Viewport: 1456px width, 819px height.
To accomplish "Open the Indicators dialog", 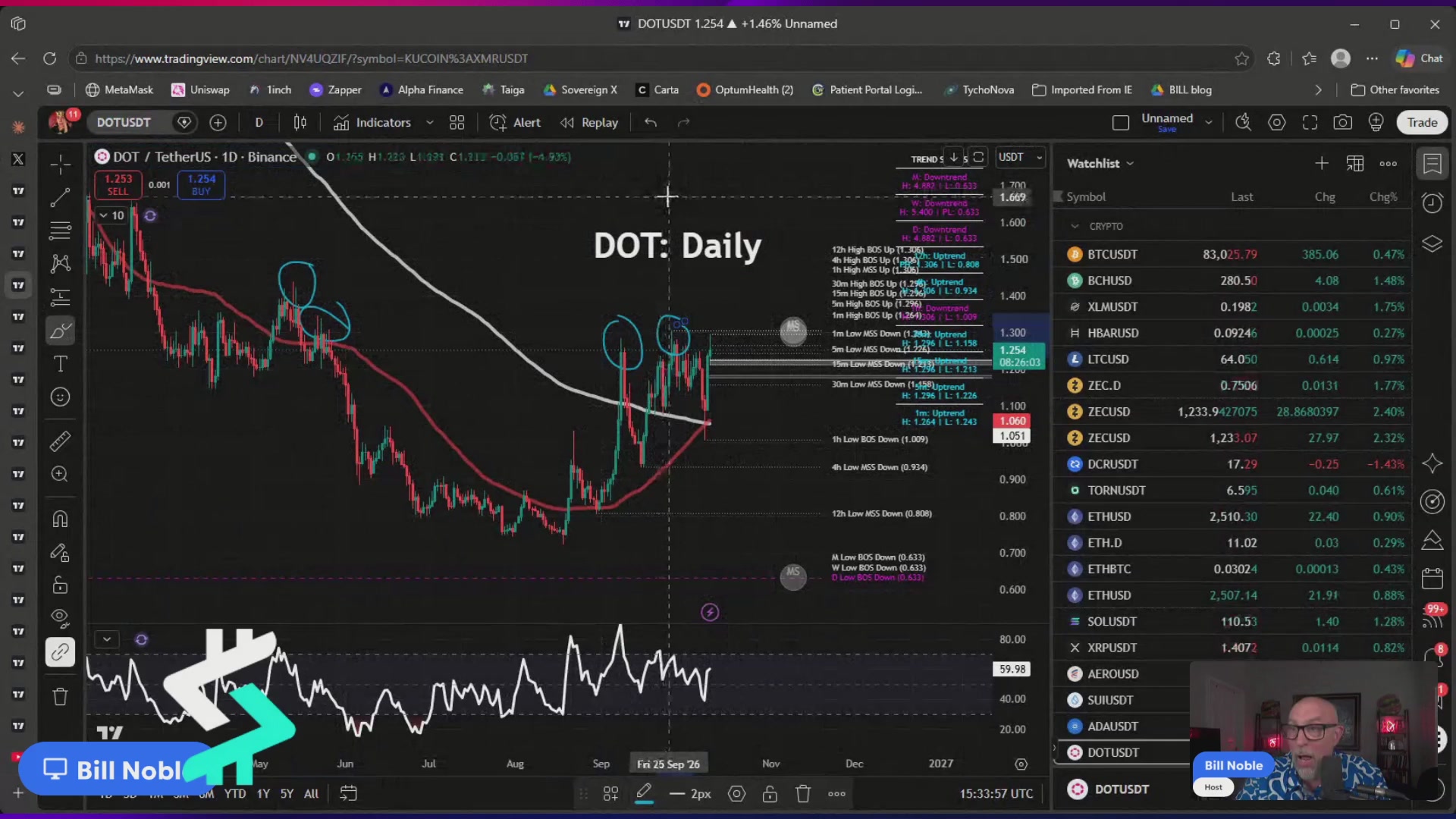I will click(x=372, y=122).
